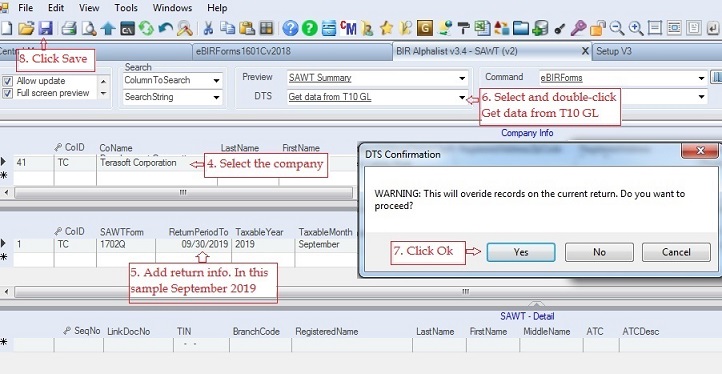The image size is (722, 374).
Task: Click the blue undo arrow icon
Action: point(166,29)
